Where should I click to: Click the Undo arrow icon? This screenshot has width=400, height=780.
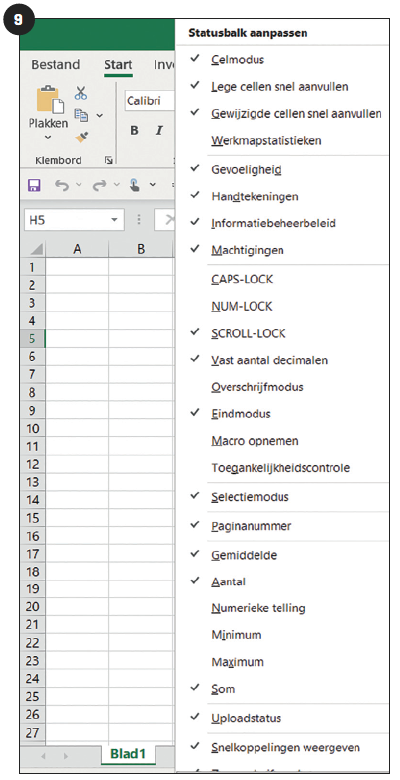tap(62, 185)
